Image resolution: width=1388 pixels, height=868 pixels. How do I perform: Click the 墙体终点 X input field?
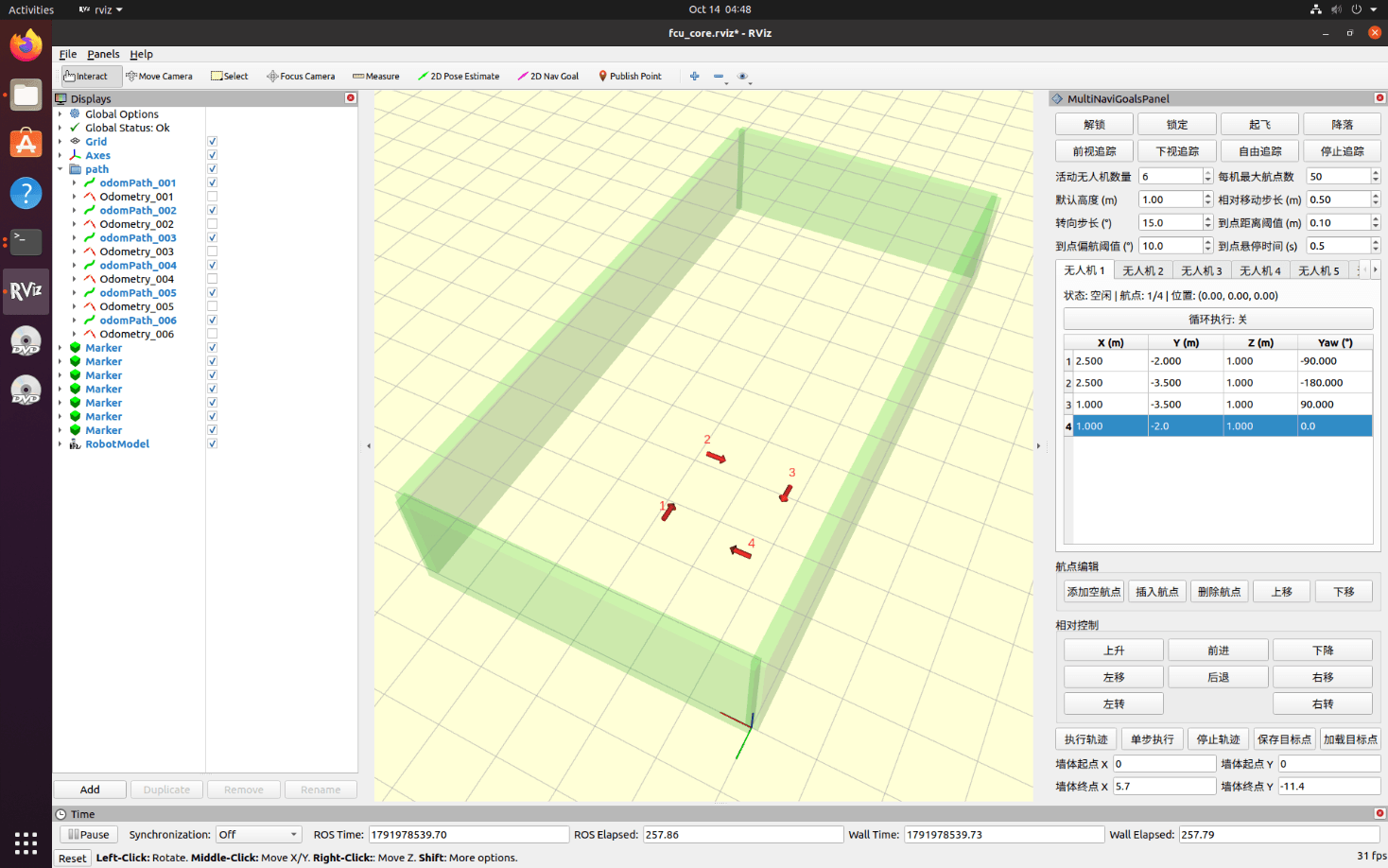[x=1164, y=787]
